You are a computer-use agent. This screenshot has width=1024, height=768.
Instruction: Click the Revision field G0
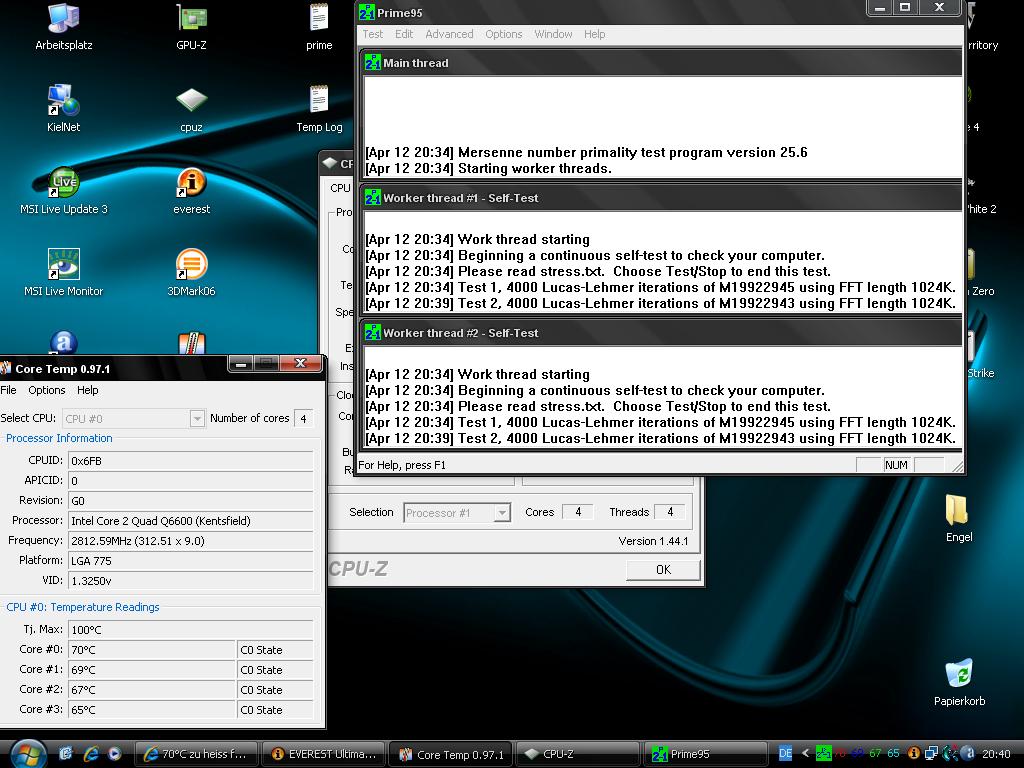[191, 500]
